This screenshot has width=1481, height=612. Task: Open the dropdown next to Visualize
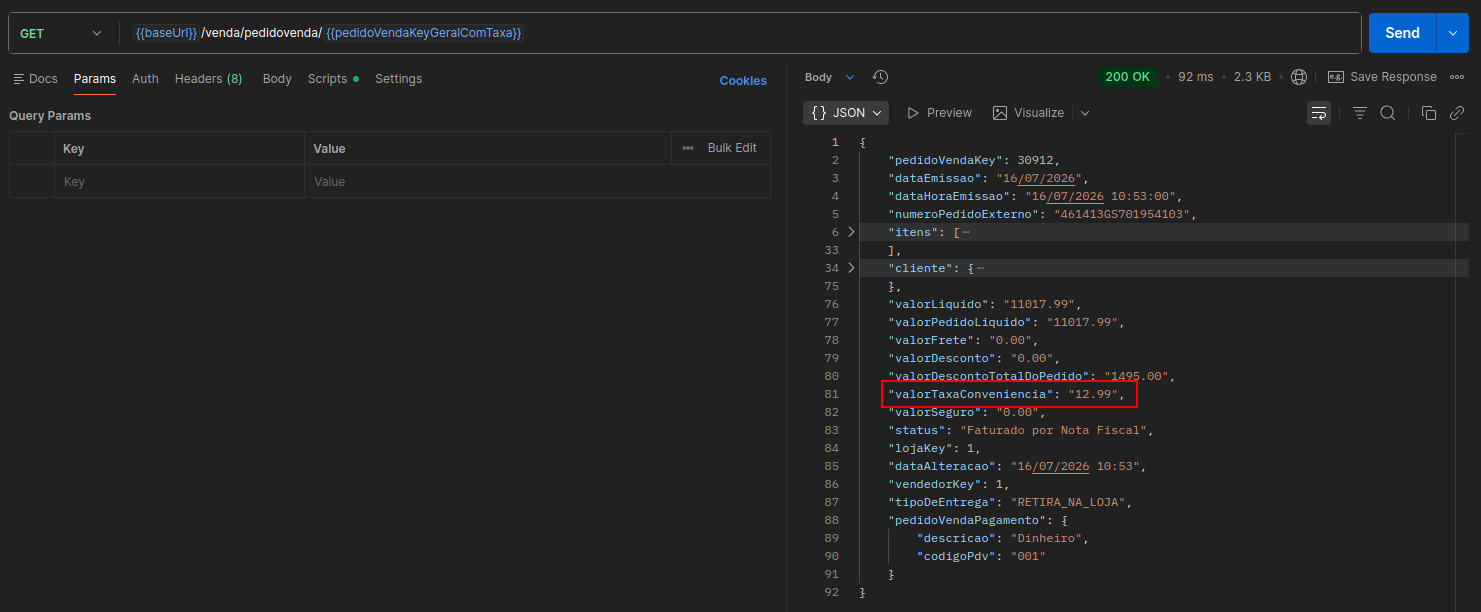coord(1085,113)
